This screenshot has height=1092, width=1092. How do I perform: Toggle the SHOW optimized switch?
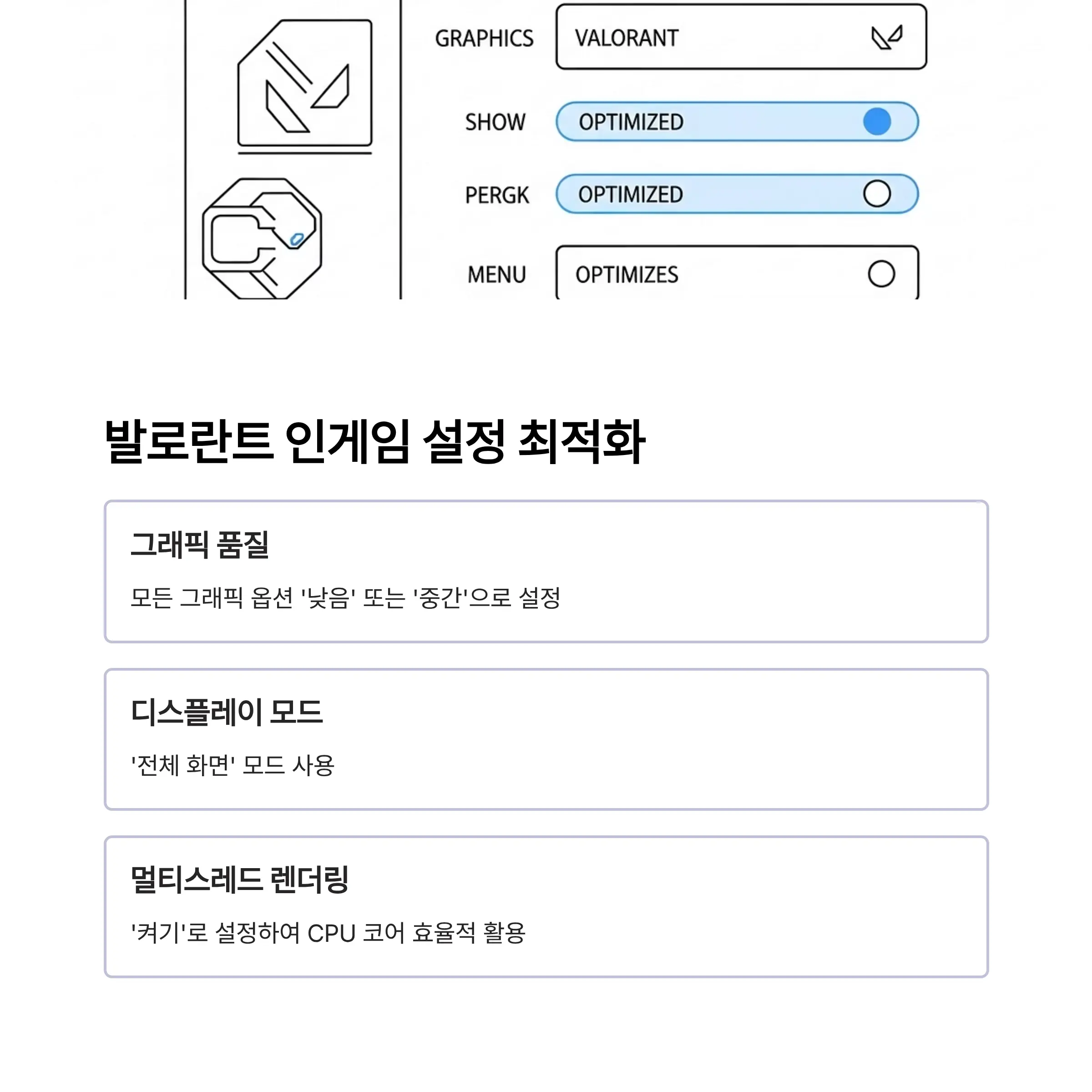click(x=877, y=121)
